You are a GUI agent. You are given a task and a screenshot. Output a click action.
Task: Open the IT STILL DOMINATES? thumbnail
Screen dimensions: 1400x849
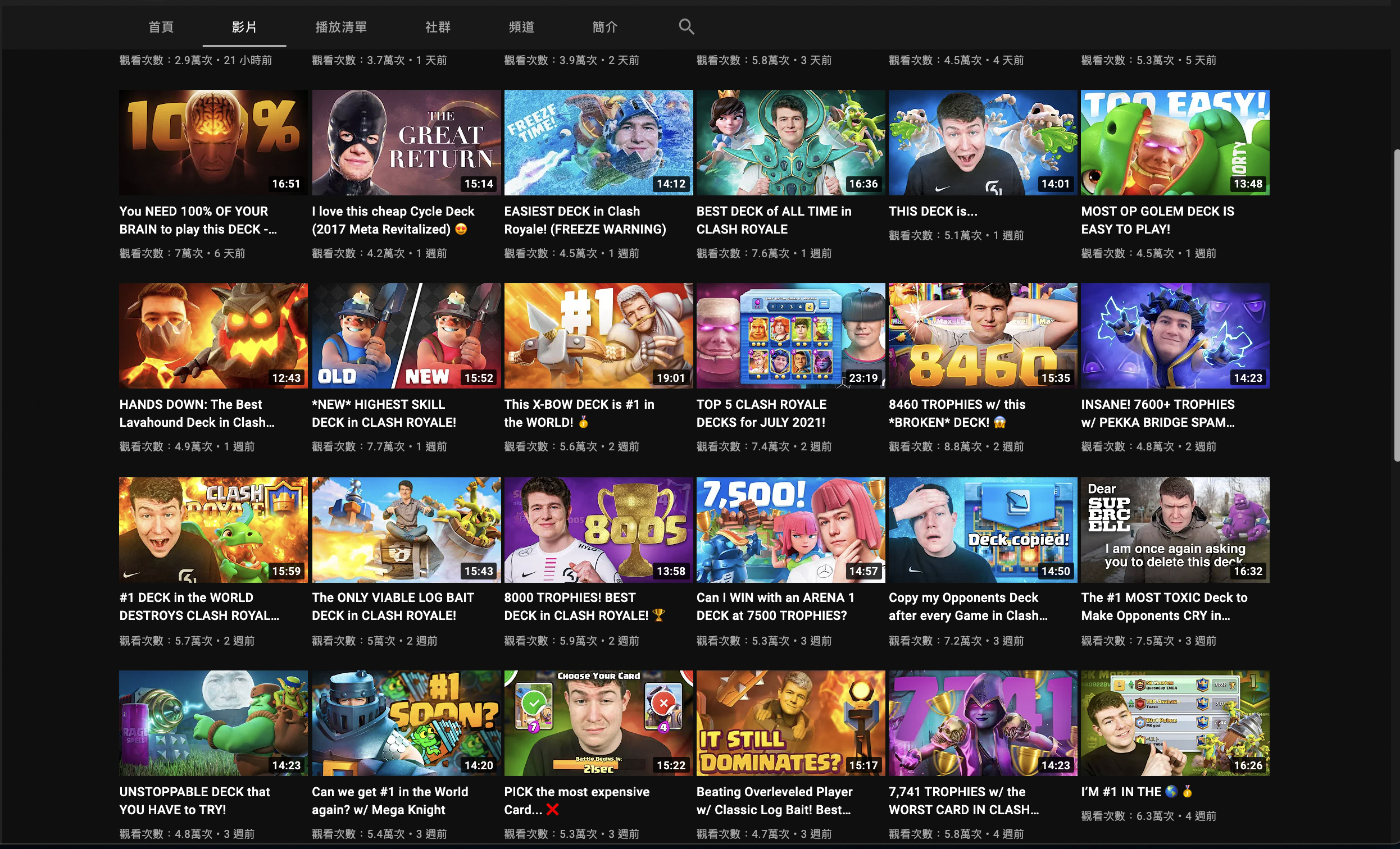tap(791, 723)
